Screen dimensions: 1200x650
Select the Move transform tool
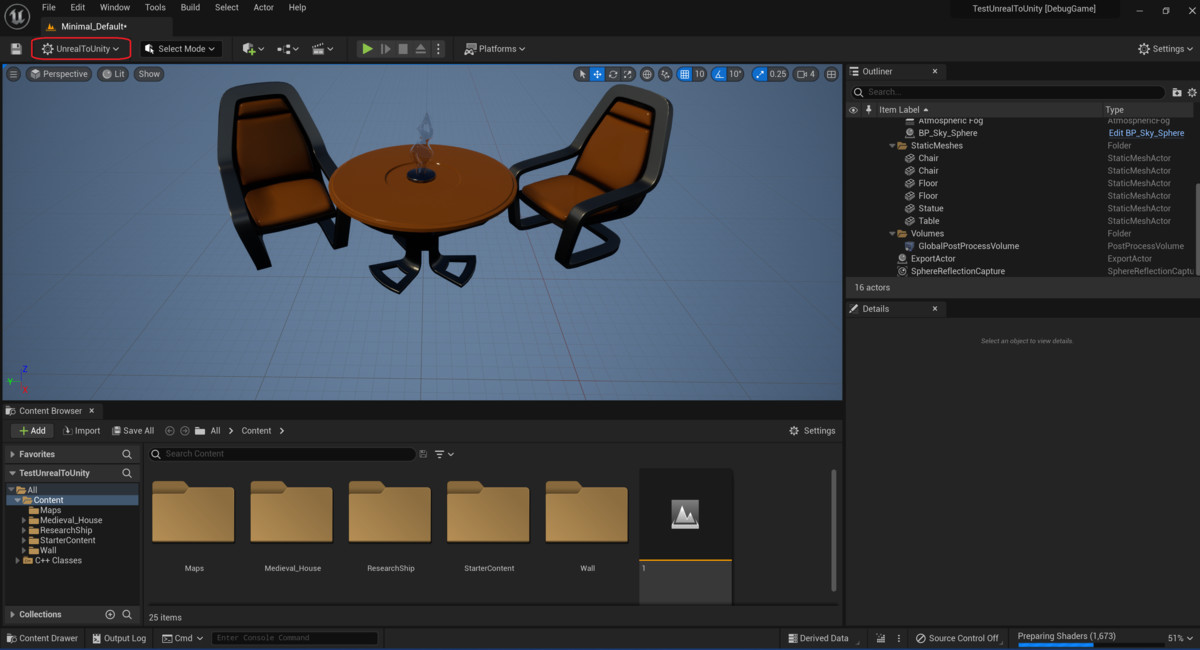pos(597,74)
